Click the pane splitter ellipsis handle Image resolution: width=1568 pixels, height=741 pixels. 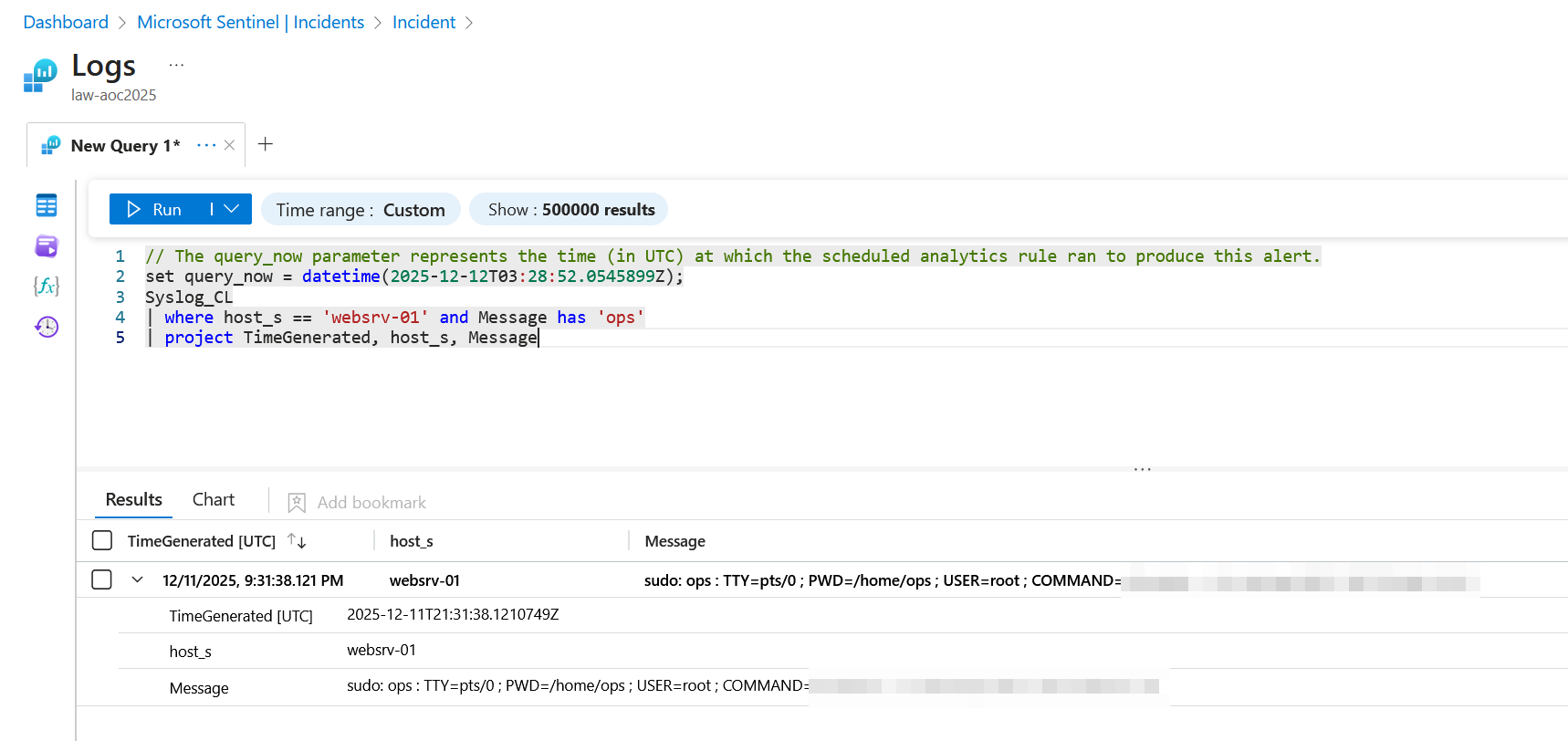click(1143, 469)
